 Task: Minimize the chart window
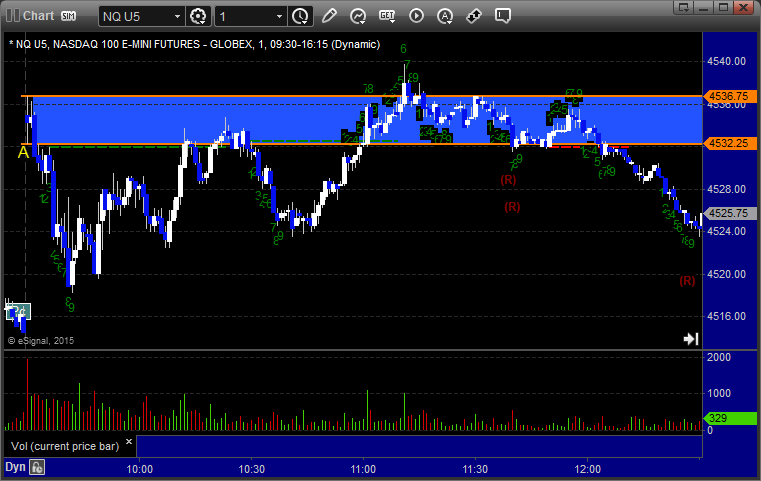704,7
